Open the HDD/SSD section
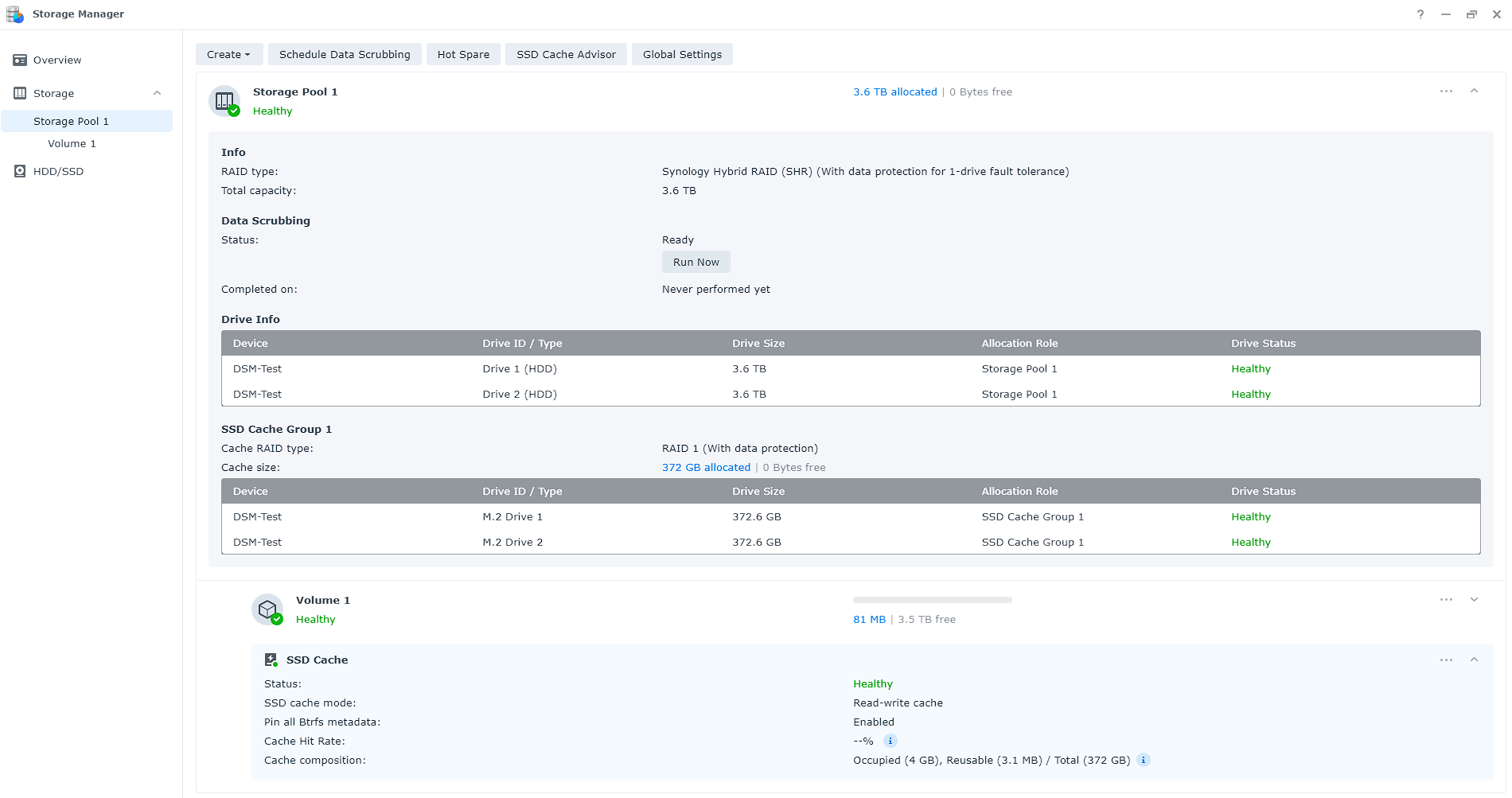1512x798 pixels. point(57,171)
